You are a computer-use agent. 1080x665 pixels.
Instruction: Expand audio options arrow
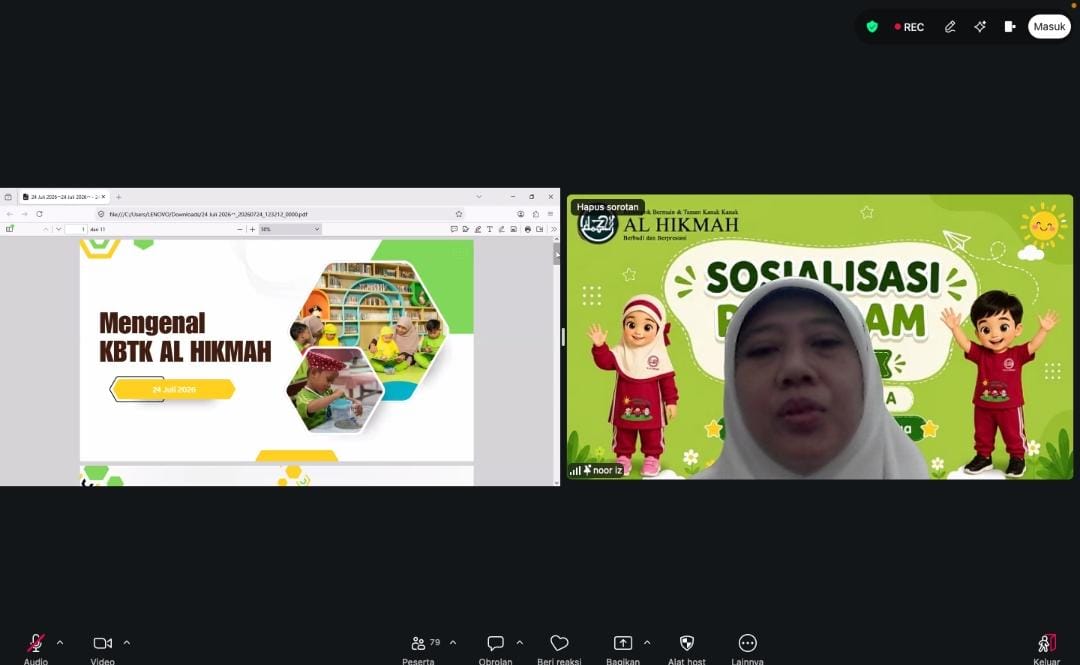tap(60, 643)
